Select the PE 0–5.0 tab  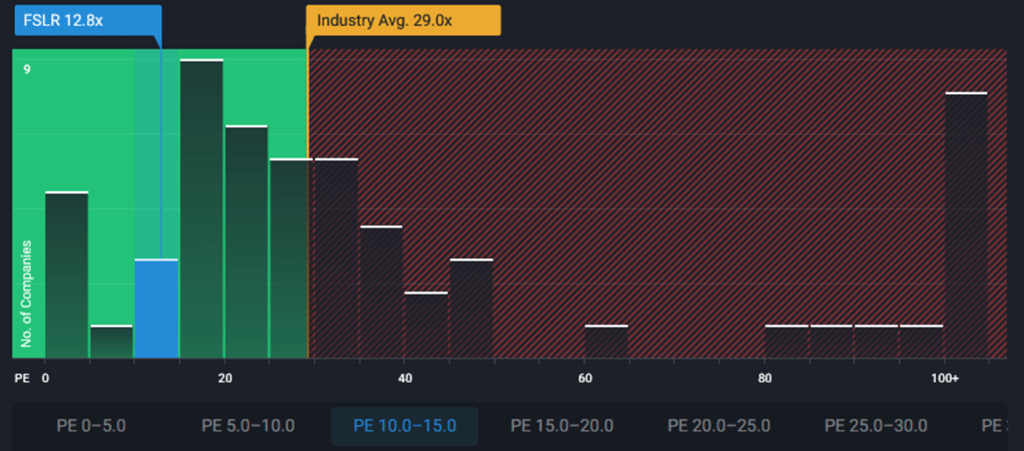(x=91, y=426)
